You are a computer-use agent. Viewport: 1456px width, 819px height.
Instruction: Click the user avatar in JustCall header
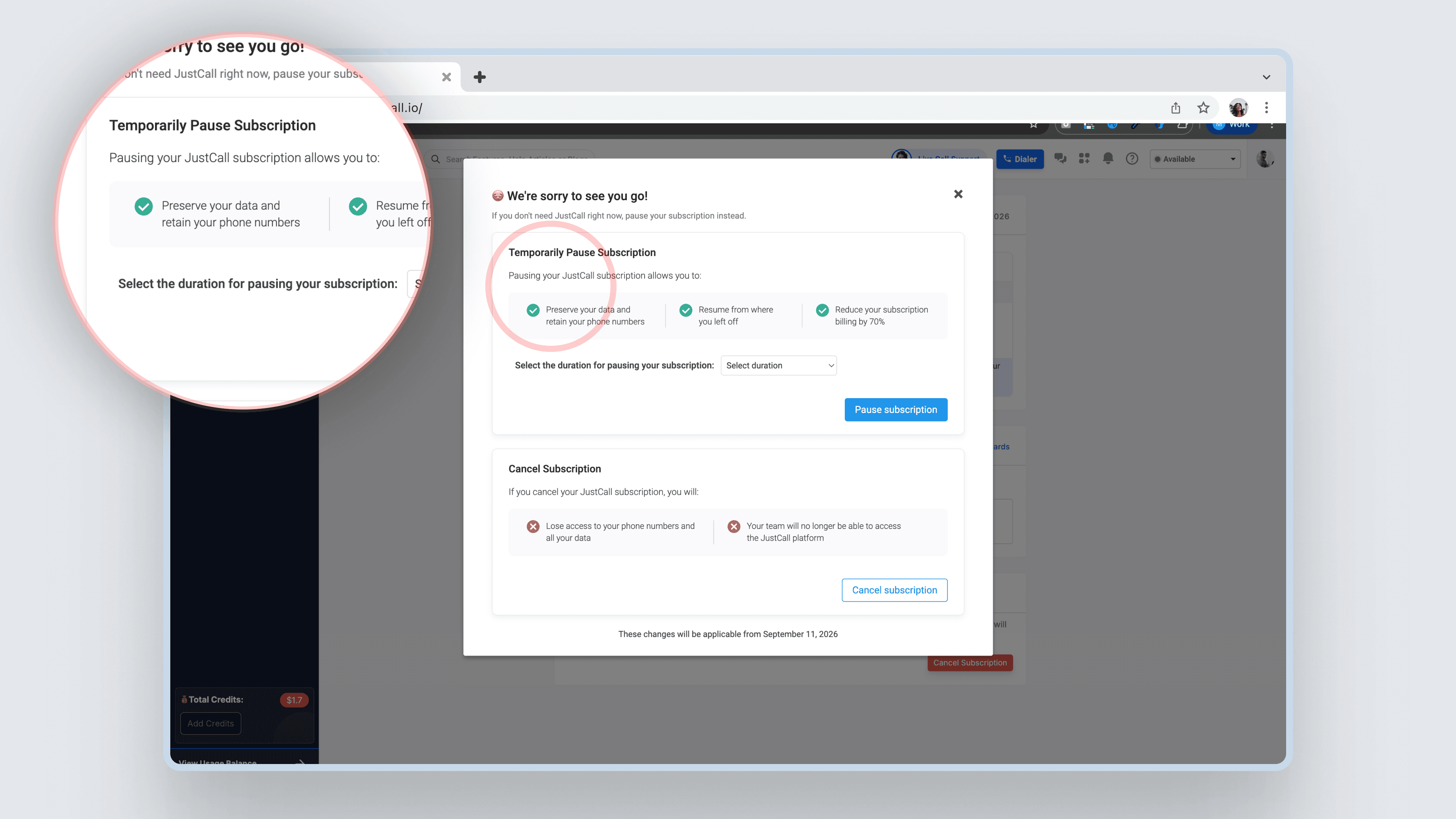point(1265,159)
